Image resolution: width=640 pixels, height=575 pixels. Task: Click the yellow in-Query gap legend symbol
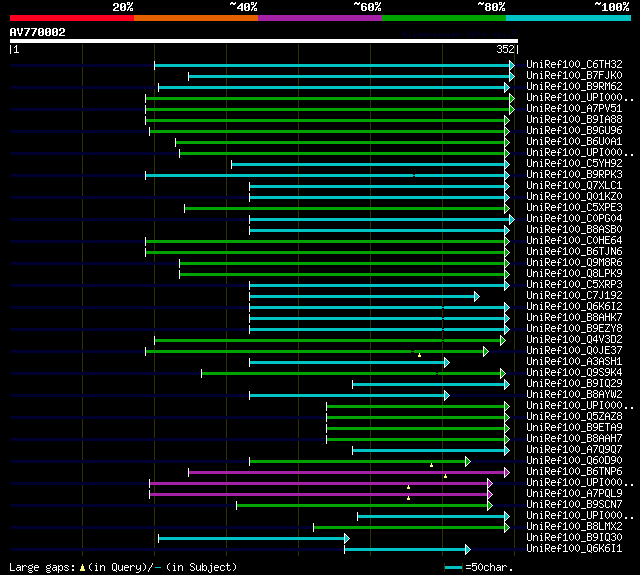point(82,568)
